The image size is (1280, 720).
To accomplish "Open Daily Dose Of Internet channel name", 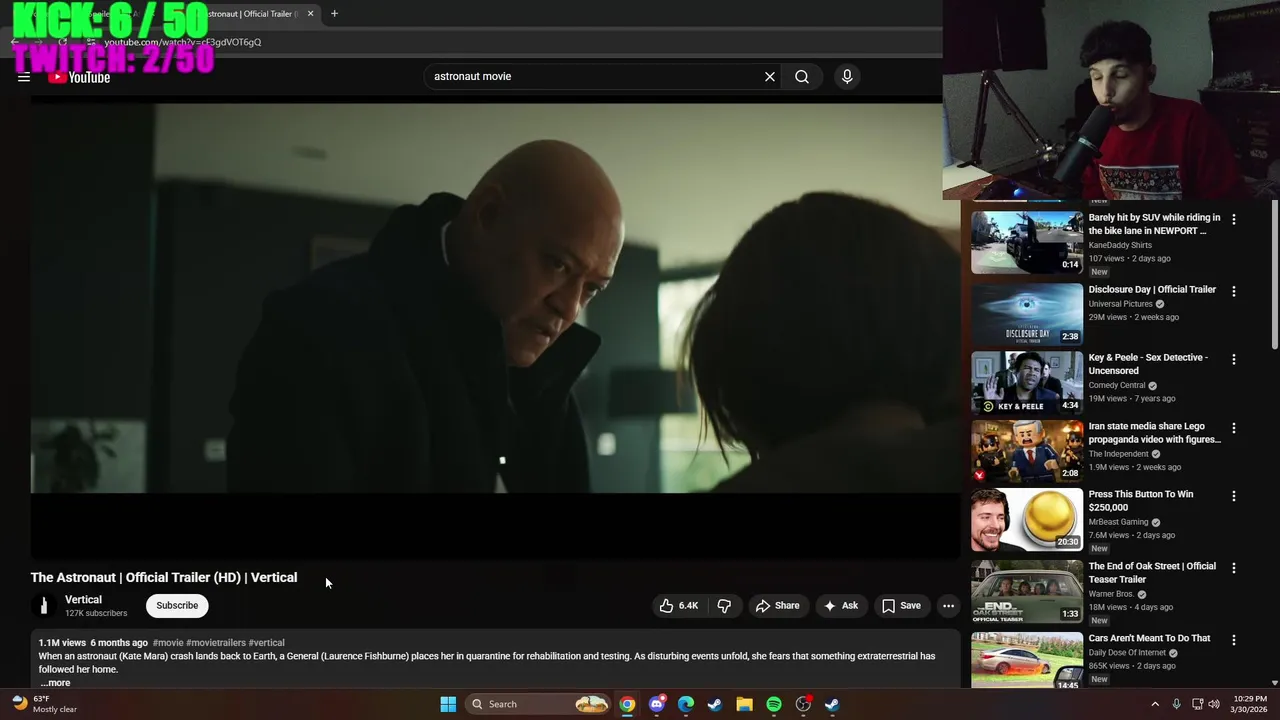I will pyautogui.click(x=1125, y=653).
